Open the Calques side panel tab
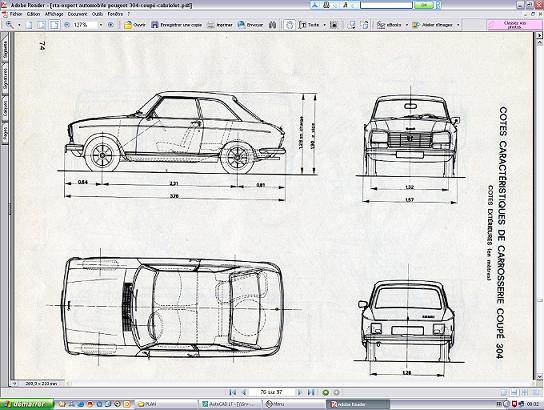Screen dimensions: 544x410 coord(5,109)
